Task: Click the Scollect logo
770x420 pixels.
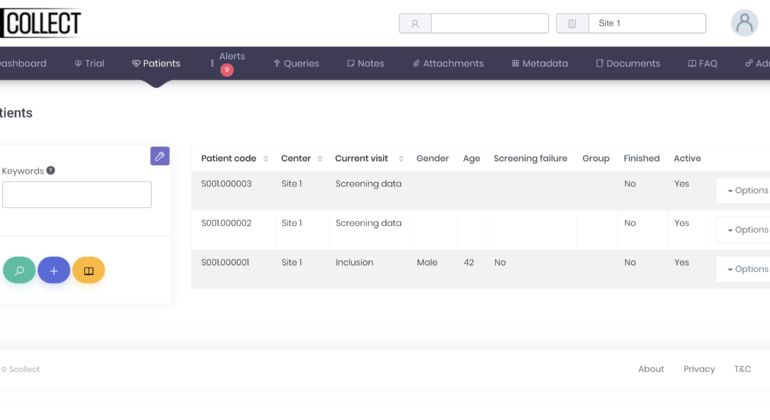Action: (42, 23)
